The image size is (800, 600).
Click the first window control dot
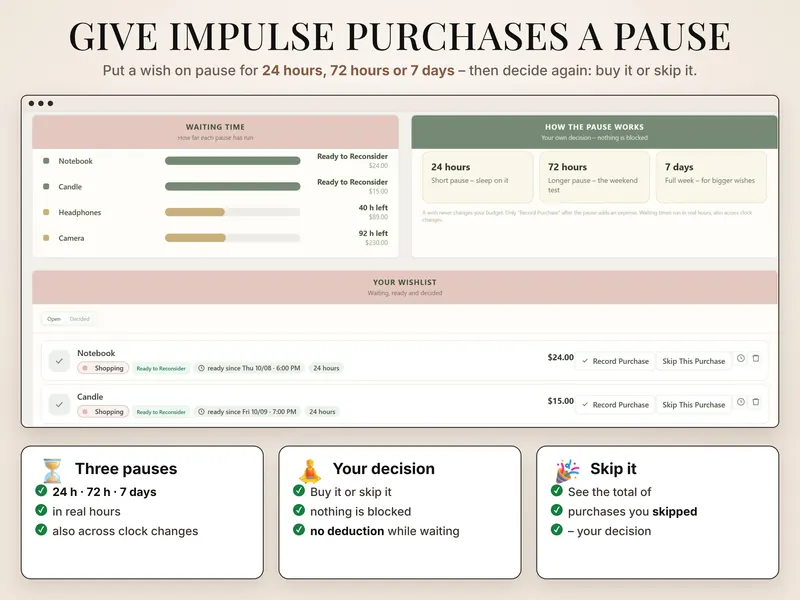32,104
